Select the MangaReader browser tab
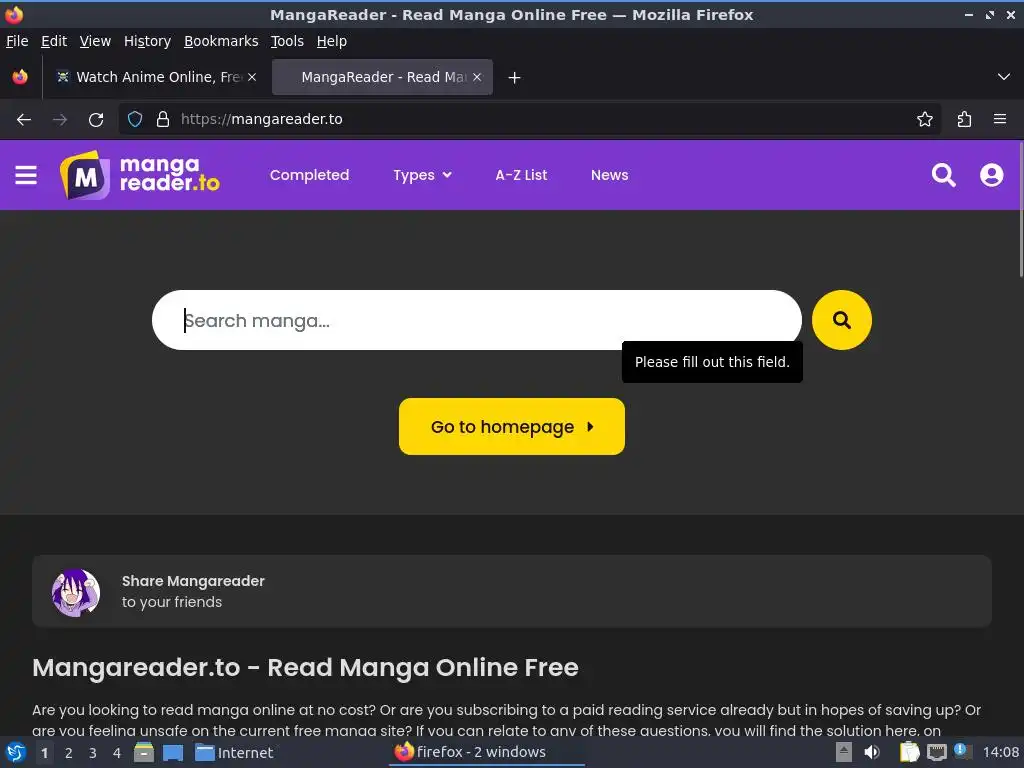The height and width of the screenshot is (768, 1024). point(382,77)
